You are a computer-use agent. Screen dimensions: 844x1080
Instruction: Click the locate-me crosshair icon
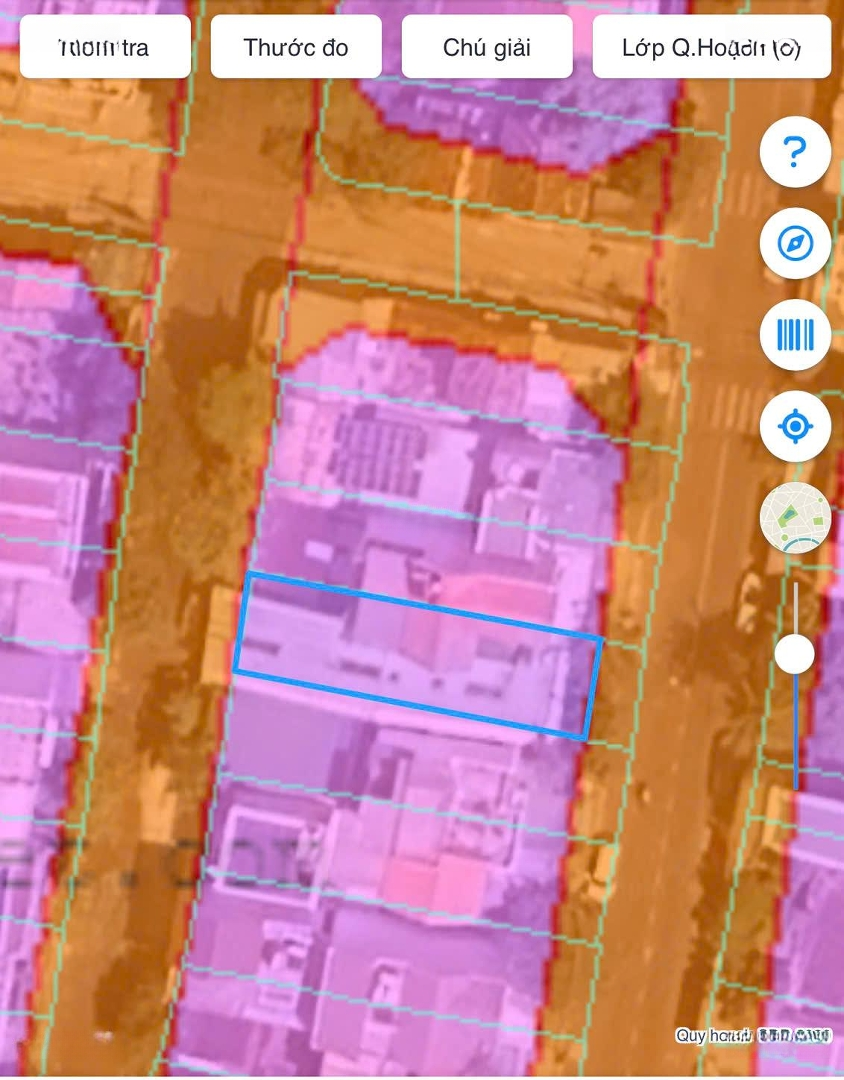[x=795, y=427]
